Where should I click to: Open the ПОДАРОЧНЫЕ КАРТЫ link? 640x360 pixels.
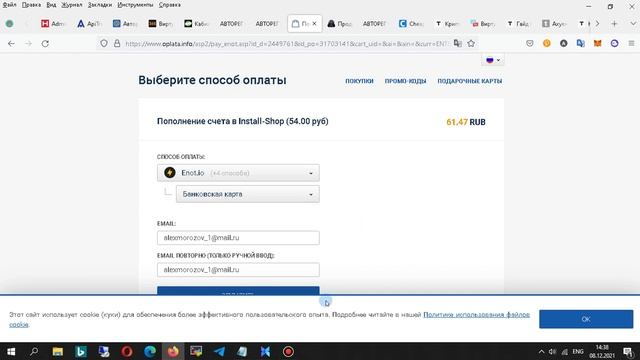point(470,81)
